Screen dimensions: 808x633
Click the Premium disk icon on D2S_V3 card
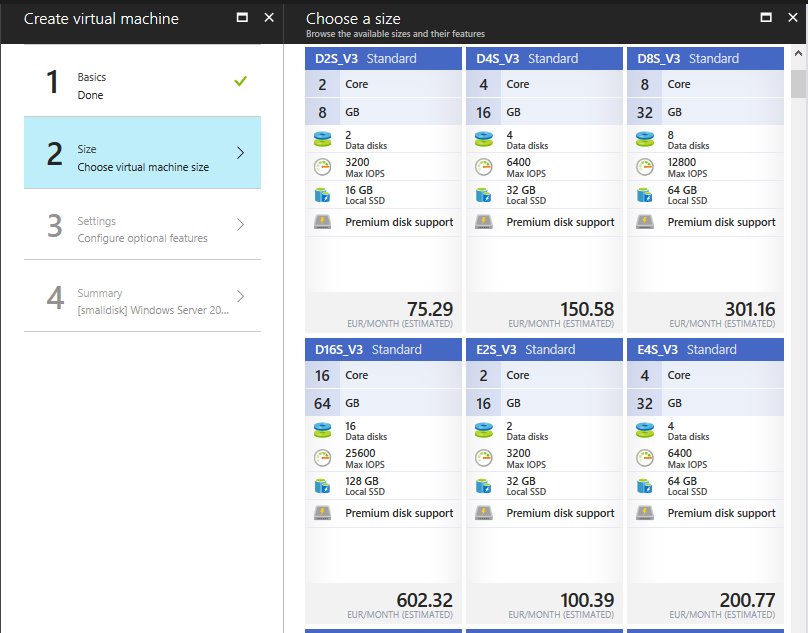(323, 222)
